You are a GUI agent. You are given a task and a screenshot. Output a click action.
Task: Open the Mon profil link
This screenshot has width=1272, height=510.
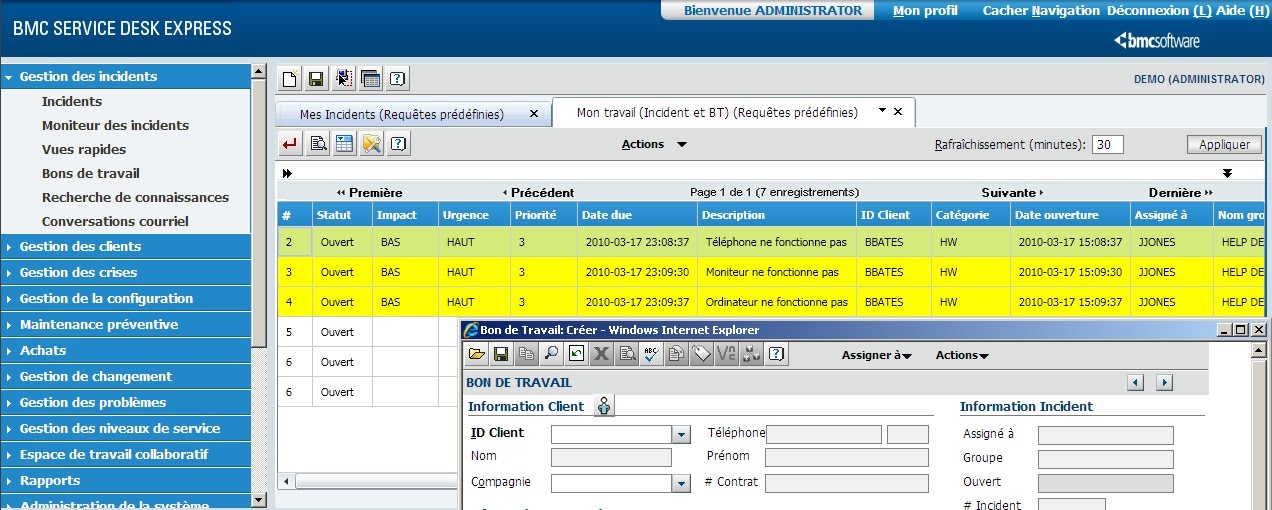click(925, 10)
